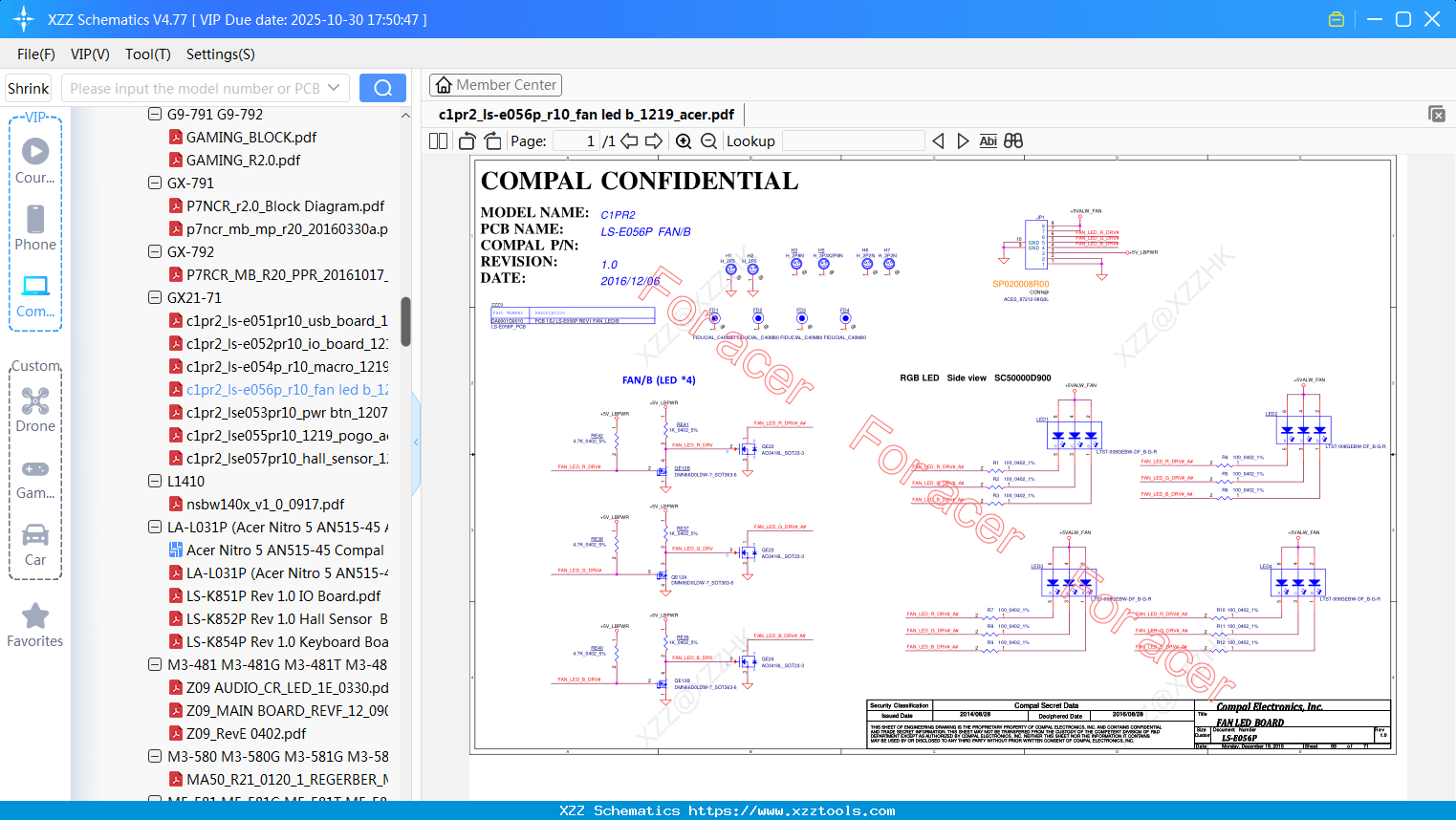This screenshot has height=820, width=1456.
Task: Toggle the two-page layout icon
Action: click(x=439, y=141)
